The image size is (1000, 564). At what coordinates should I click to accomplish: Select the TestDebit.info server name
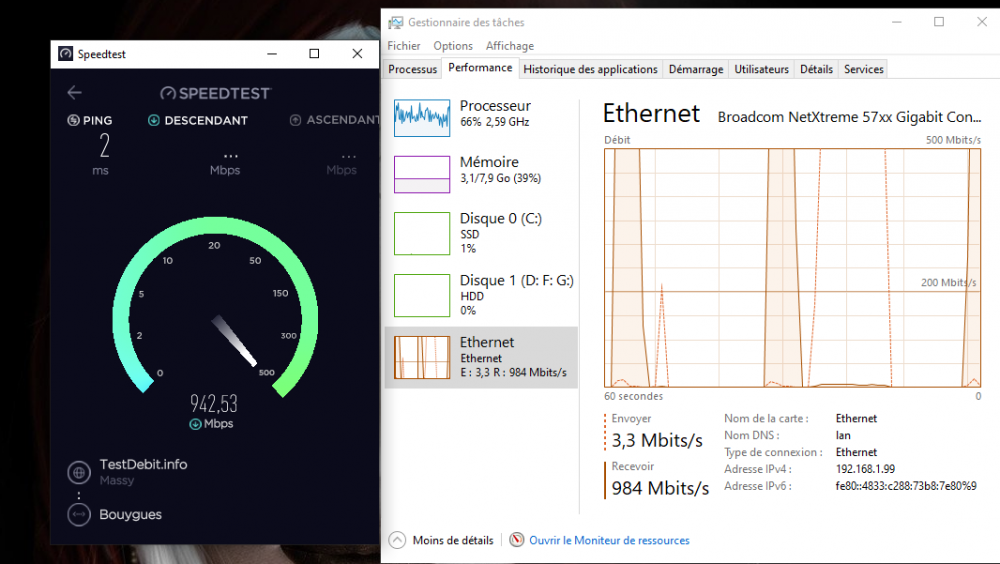143,465
